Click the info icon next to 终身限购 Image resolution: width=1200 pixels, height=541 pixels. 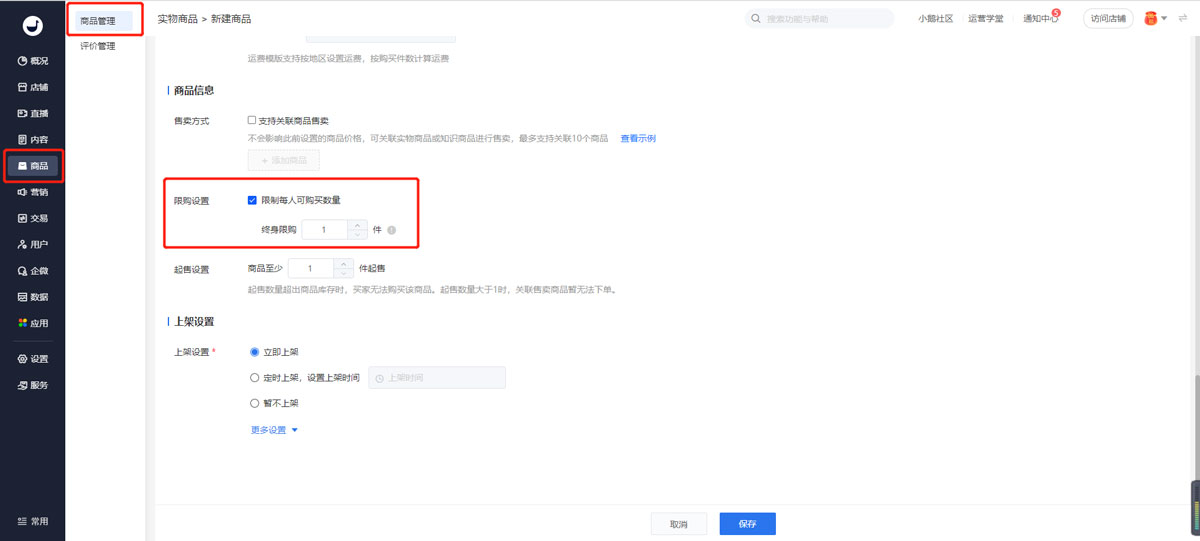click(x=392, y=230)
